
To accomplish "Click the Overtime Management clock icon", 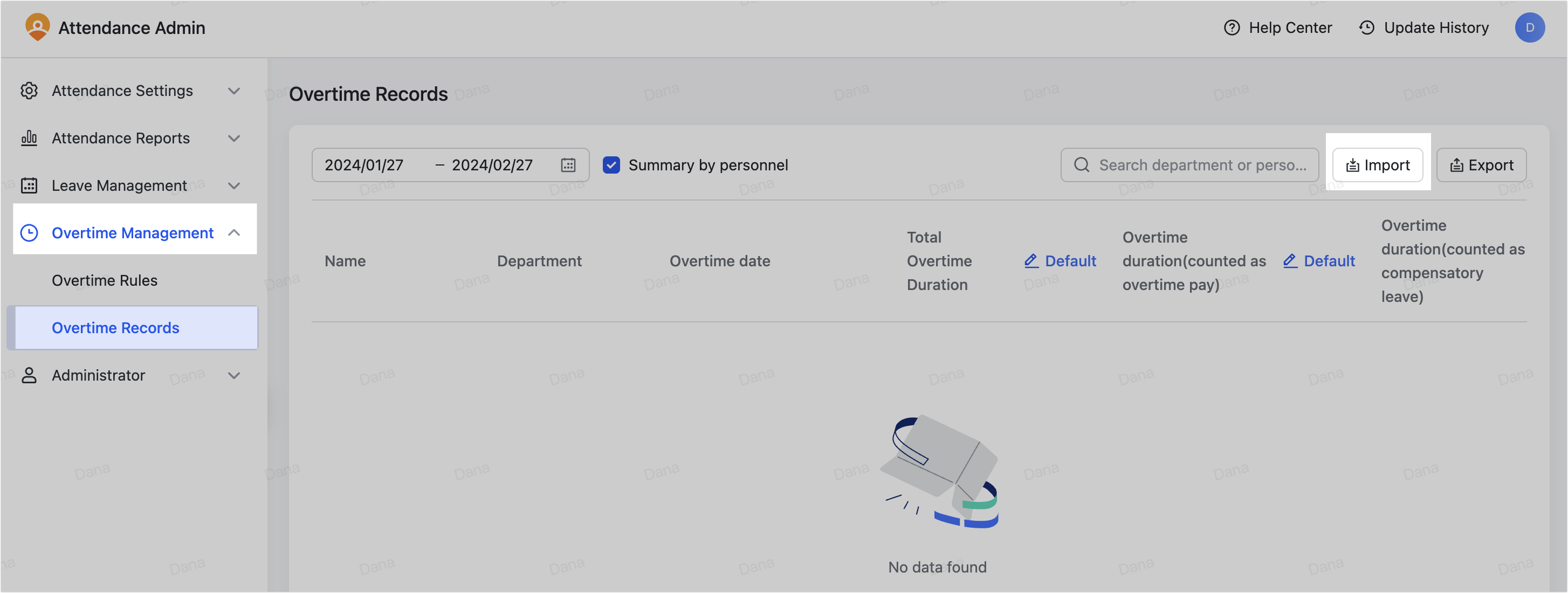I will pyautogui.click(x=29, y=232).
